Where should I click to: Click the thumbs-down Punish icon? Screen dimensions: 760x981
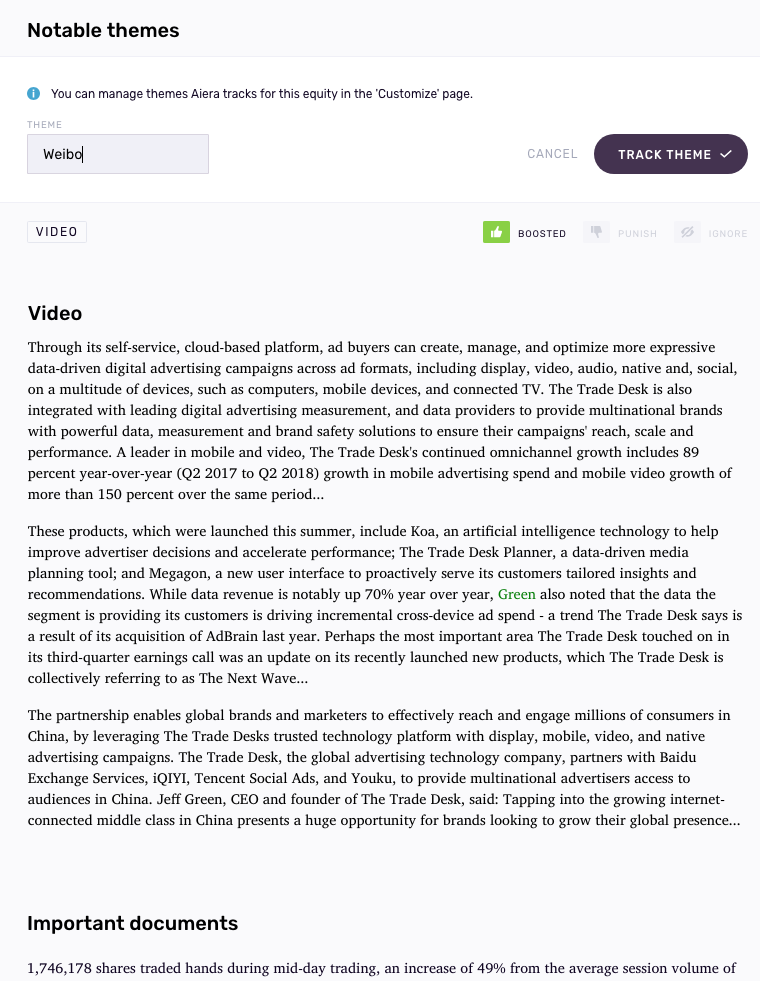coord(596,233)
